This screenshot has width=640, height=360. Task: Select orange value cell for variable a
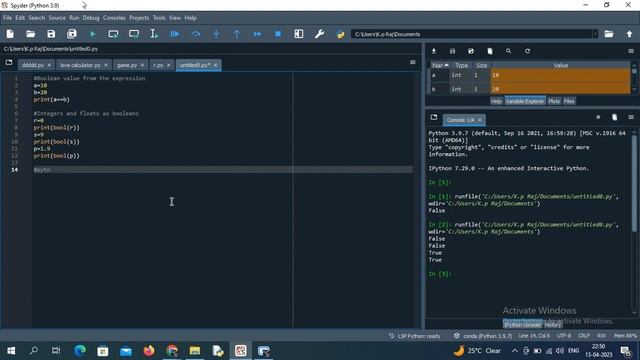click(560, 75)
